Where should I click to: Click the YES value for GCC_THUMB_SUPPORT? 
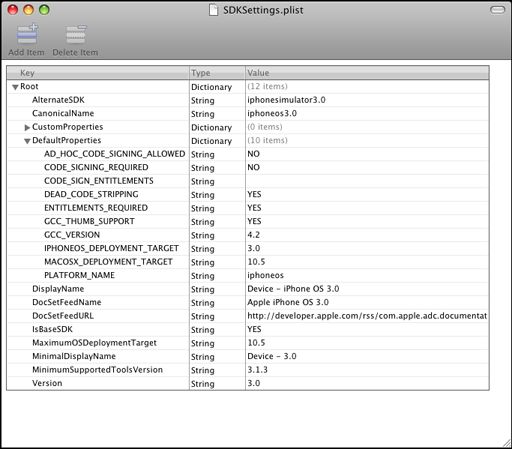click(x=254, y=221)
